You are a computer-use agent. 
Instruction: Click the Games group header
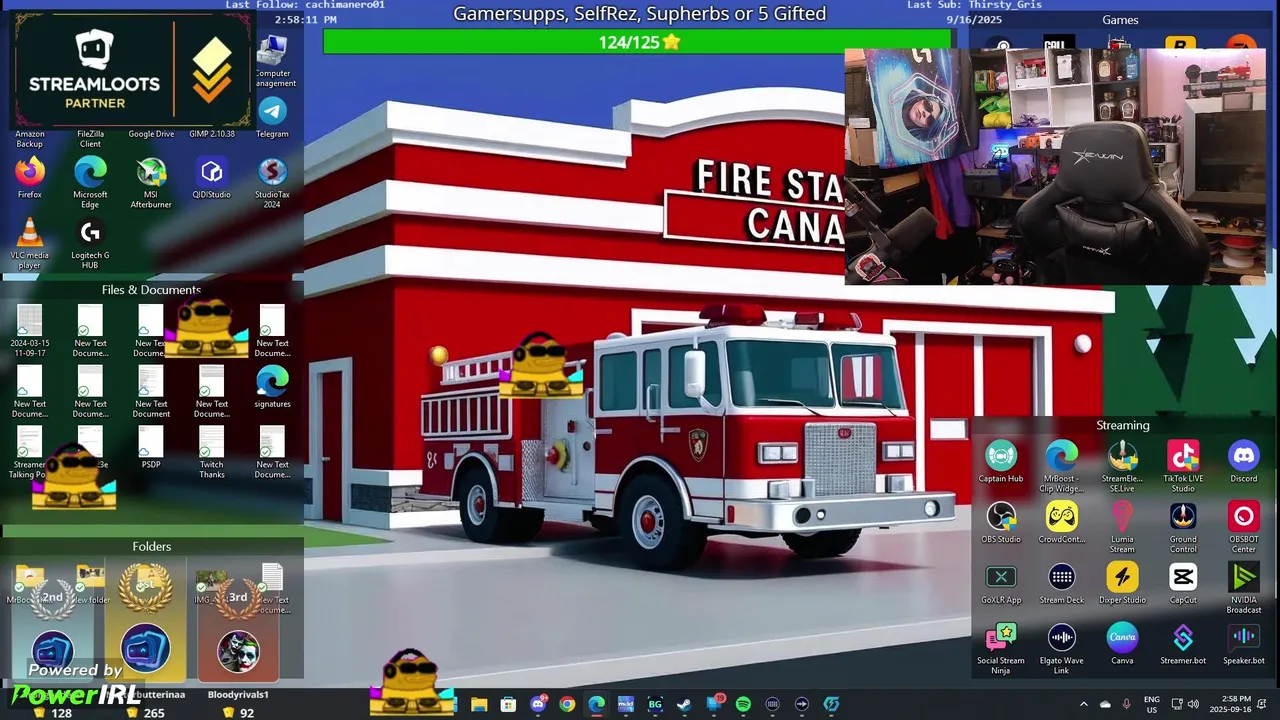click(1120, 20)
